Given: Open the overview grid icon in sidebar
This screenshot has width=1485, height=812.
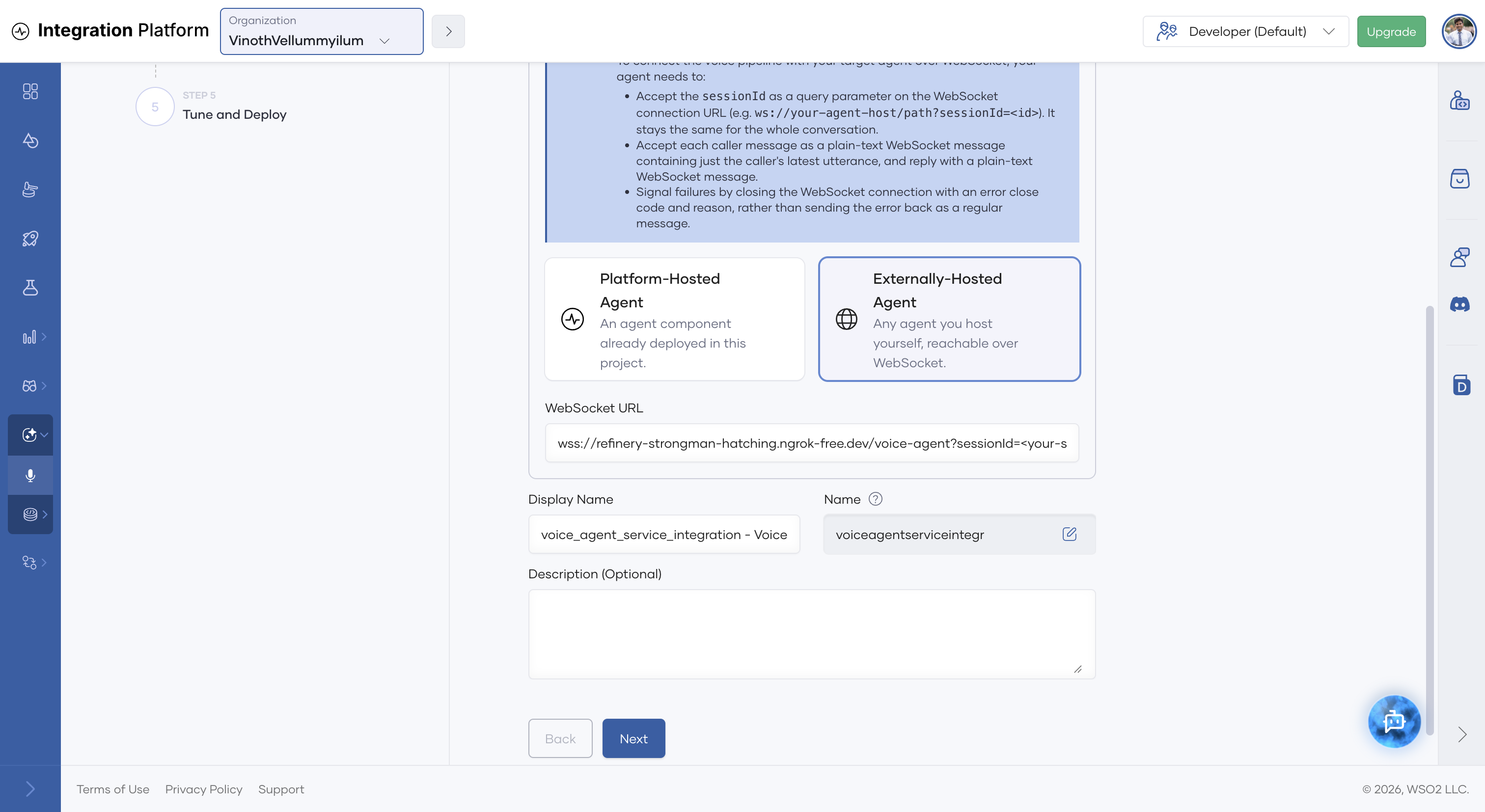Looking at the screenshot, I should [x=30, y=91].
